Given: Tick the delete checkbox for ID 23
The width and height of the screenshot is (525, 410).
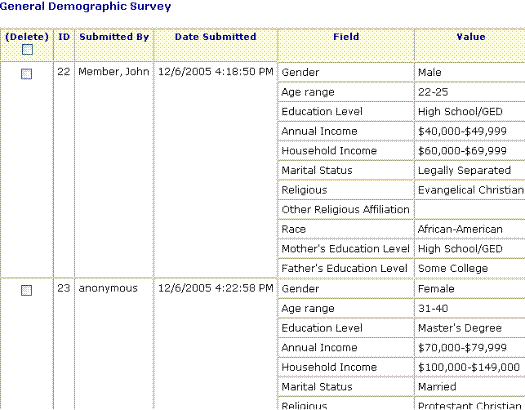Looking at the screenshot, I should [26, 290].
